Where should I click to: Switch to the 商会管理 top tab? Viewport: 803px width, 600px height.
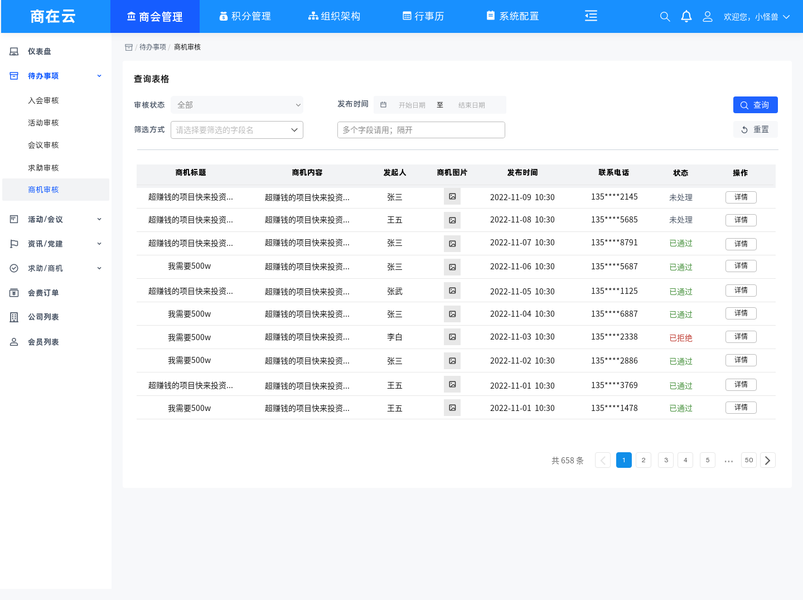(x=155, y=17)
